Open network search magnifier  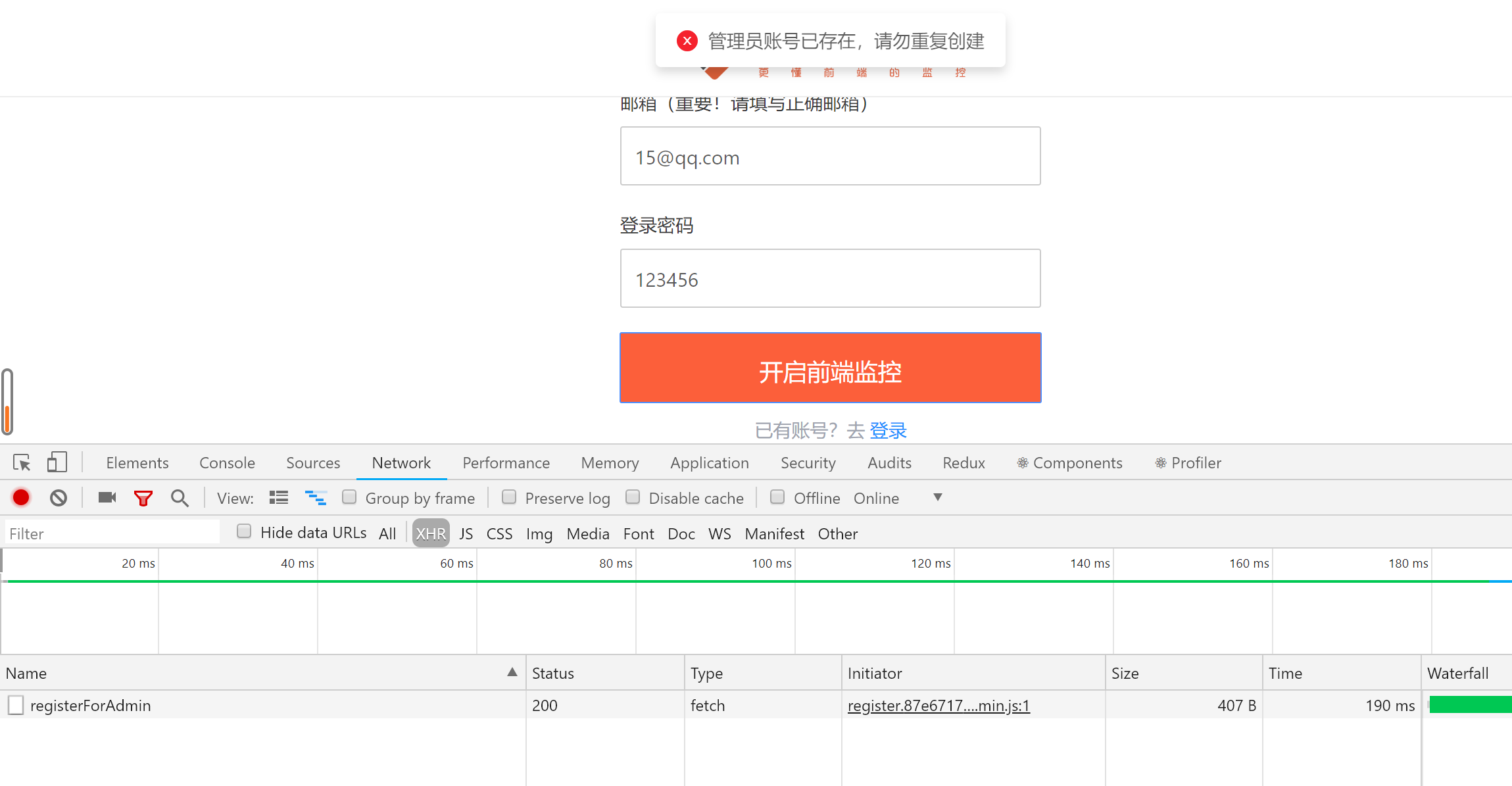[180, 498]
